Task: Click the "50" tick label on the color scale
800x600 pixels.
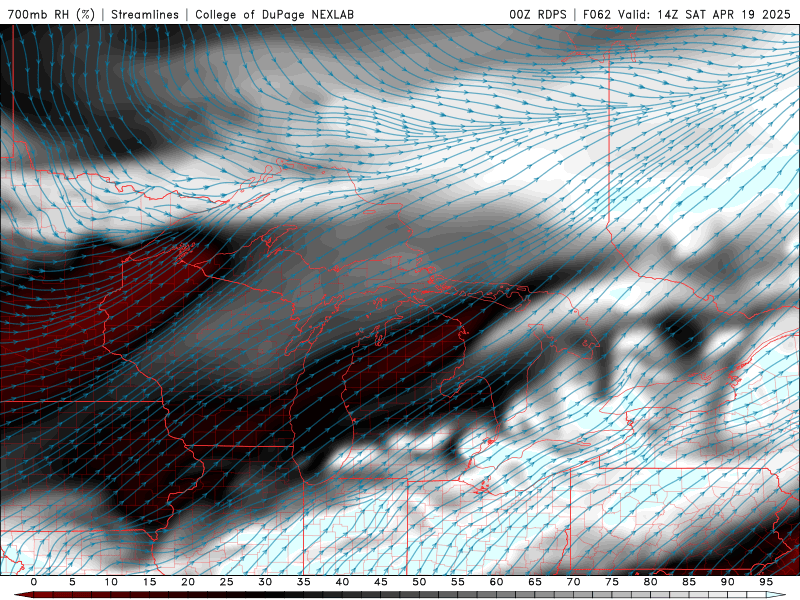Action: point(419,582)
